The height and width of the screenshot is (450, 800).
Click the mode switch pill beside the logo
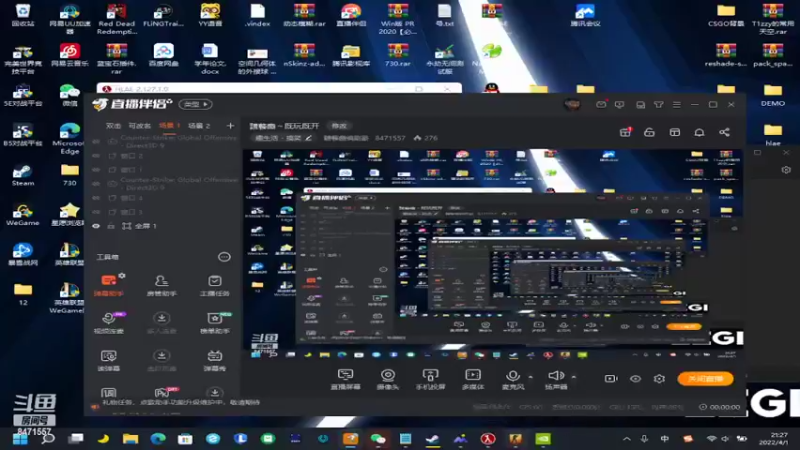[195, 104]
